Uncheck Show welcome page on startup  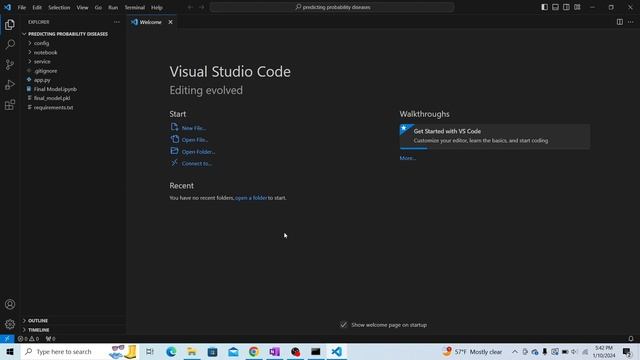344,325
